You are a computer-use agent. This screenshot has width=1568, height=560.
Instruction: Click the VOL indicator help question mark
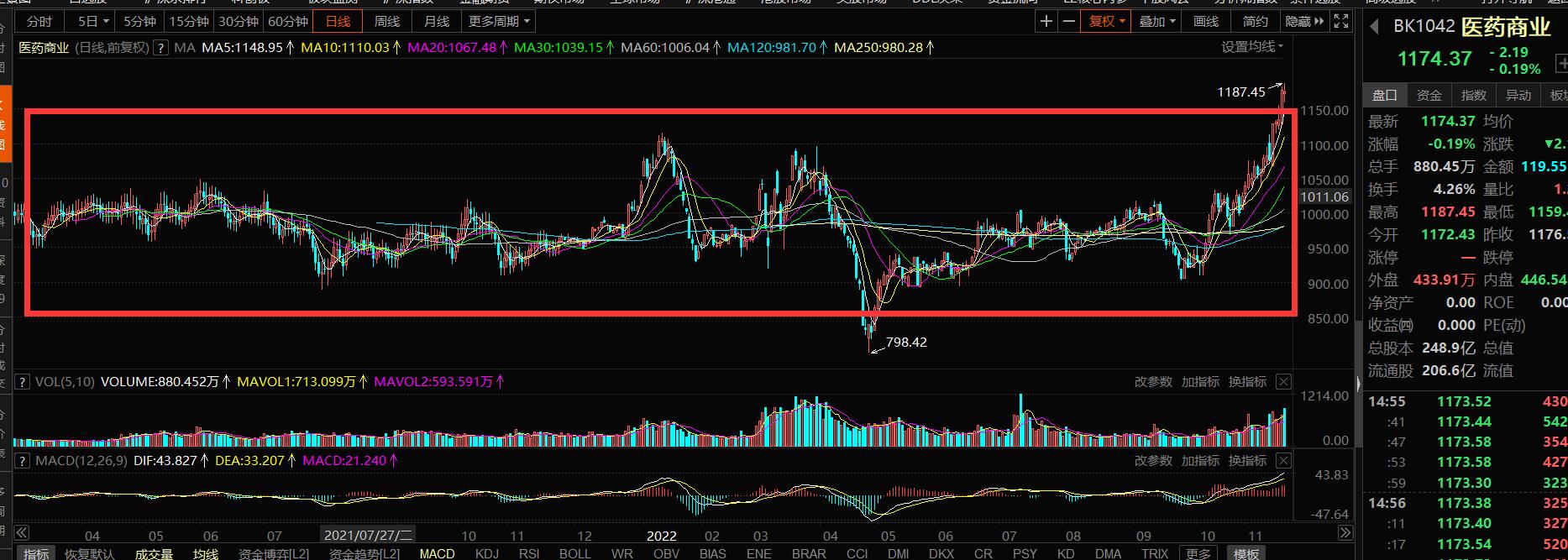point(21,382)
